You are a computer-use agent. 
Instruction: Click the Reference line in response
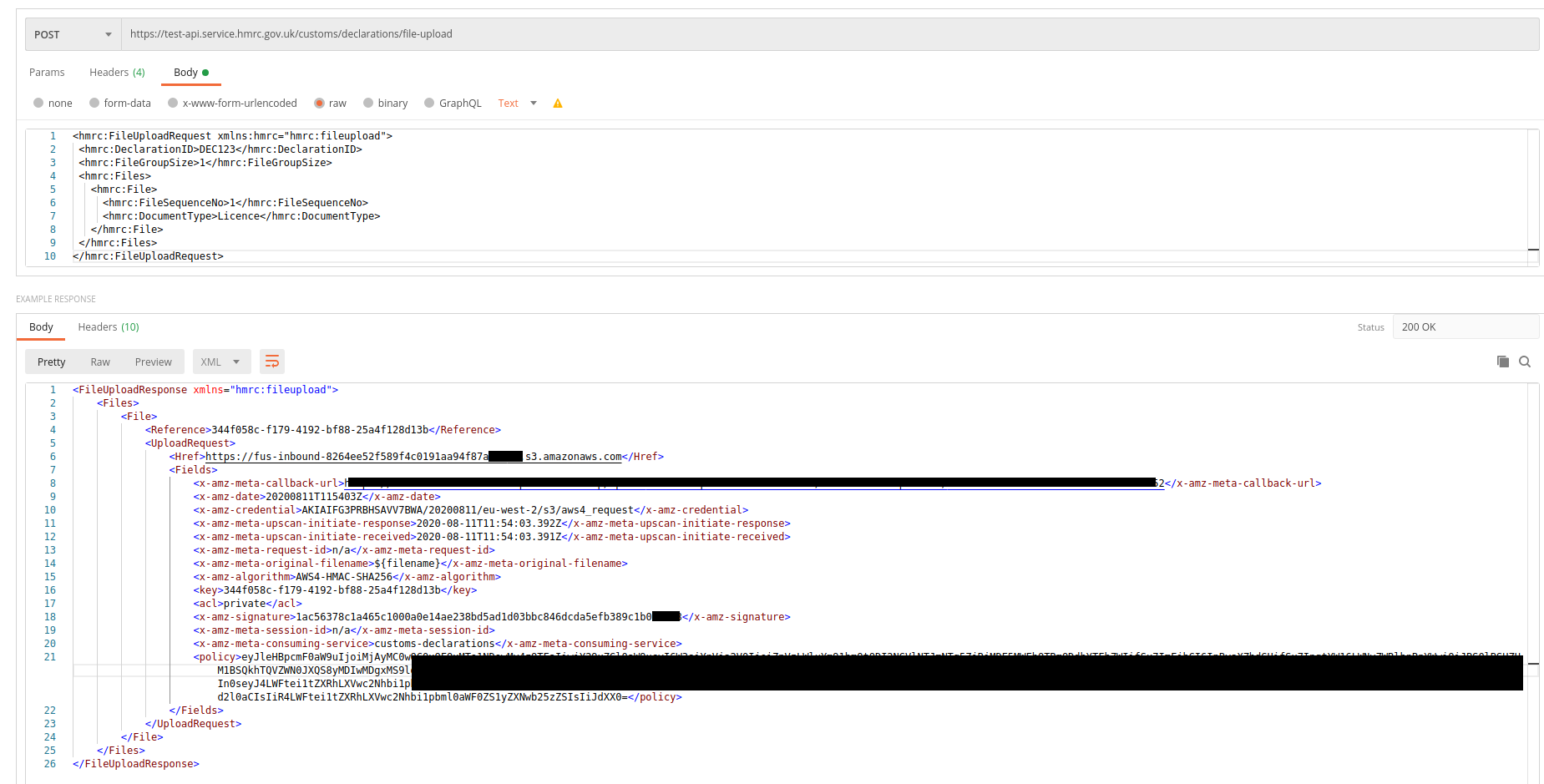coord(323,430)
